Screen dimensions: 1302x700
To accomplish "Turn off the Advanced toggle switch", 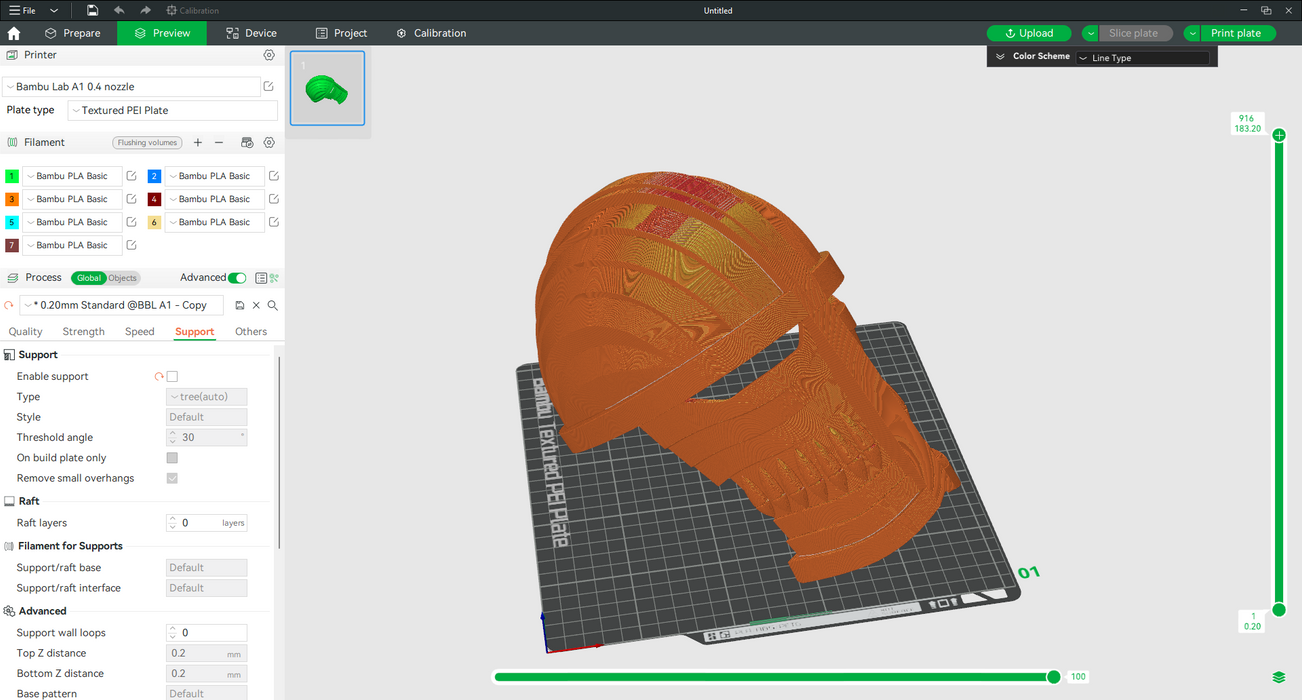I will (x=237, y=278).
